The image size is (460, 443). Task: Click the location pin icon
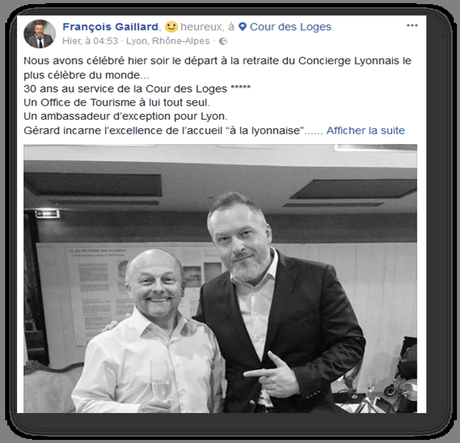click(x=243, y=27)
